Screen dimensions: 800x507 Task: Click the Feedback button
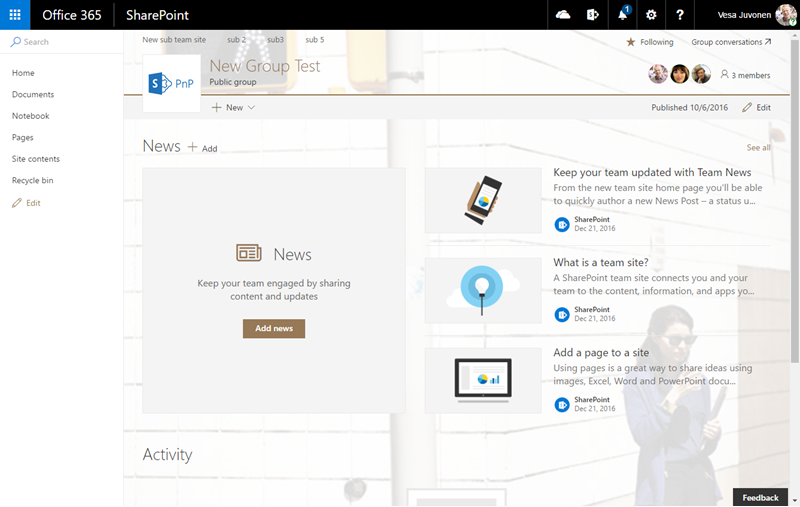(x=760, y=497)
